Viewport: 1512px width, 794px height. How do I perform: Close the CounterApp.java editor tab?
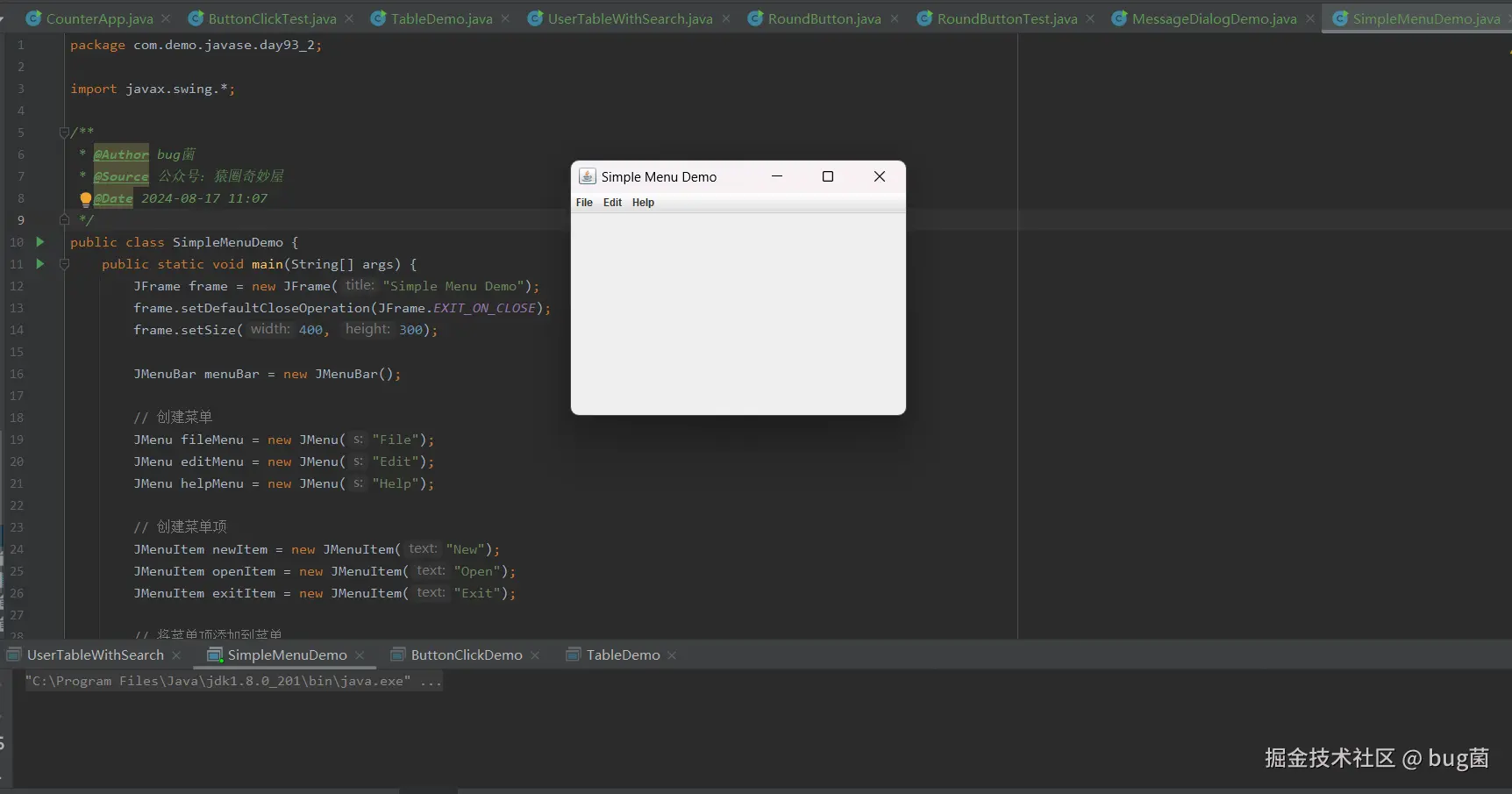pyautogui.click(x=167, y=18)
